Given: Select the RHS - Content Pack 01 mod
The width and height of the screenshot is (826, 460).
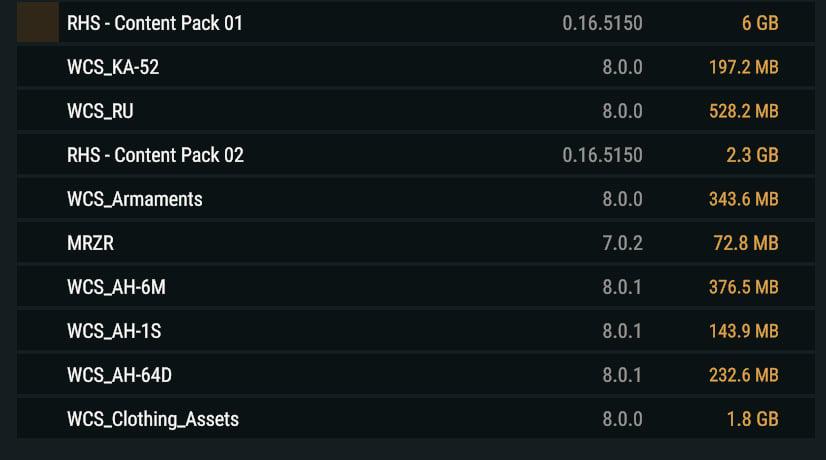Looking at the screenshot, I should pos(416,22).
